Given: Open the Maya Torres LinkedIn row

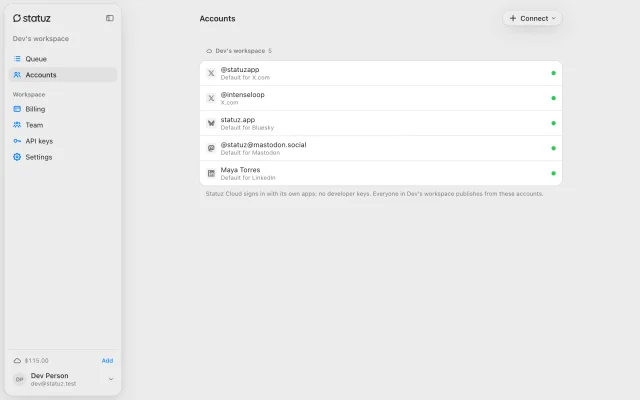Looking at the screenshot, I should 381,173.
